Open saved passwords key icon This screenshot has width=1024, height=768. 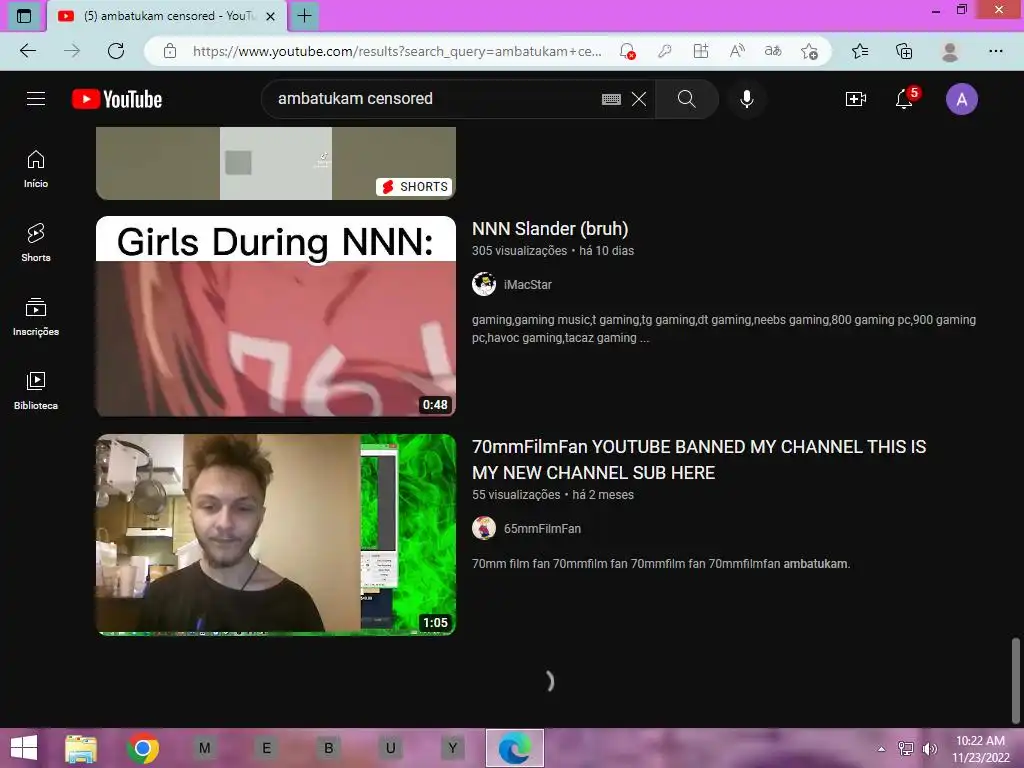tap(664, 51)
